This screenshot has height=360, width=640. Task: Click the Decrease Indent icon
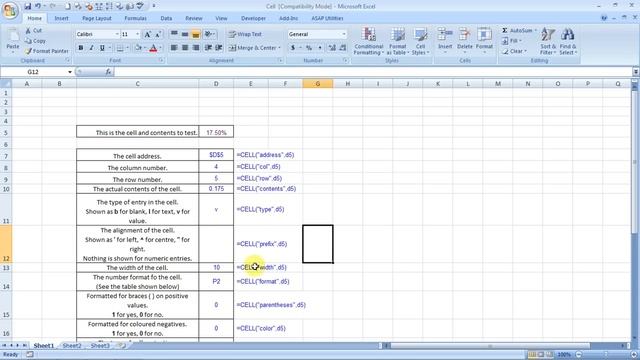pos(208,48)
